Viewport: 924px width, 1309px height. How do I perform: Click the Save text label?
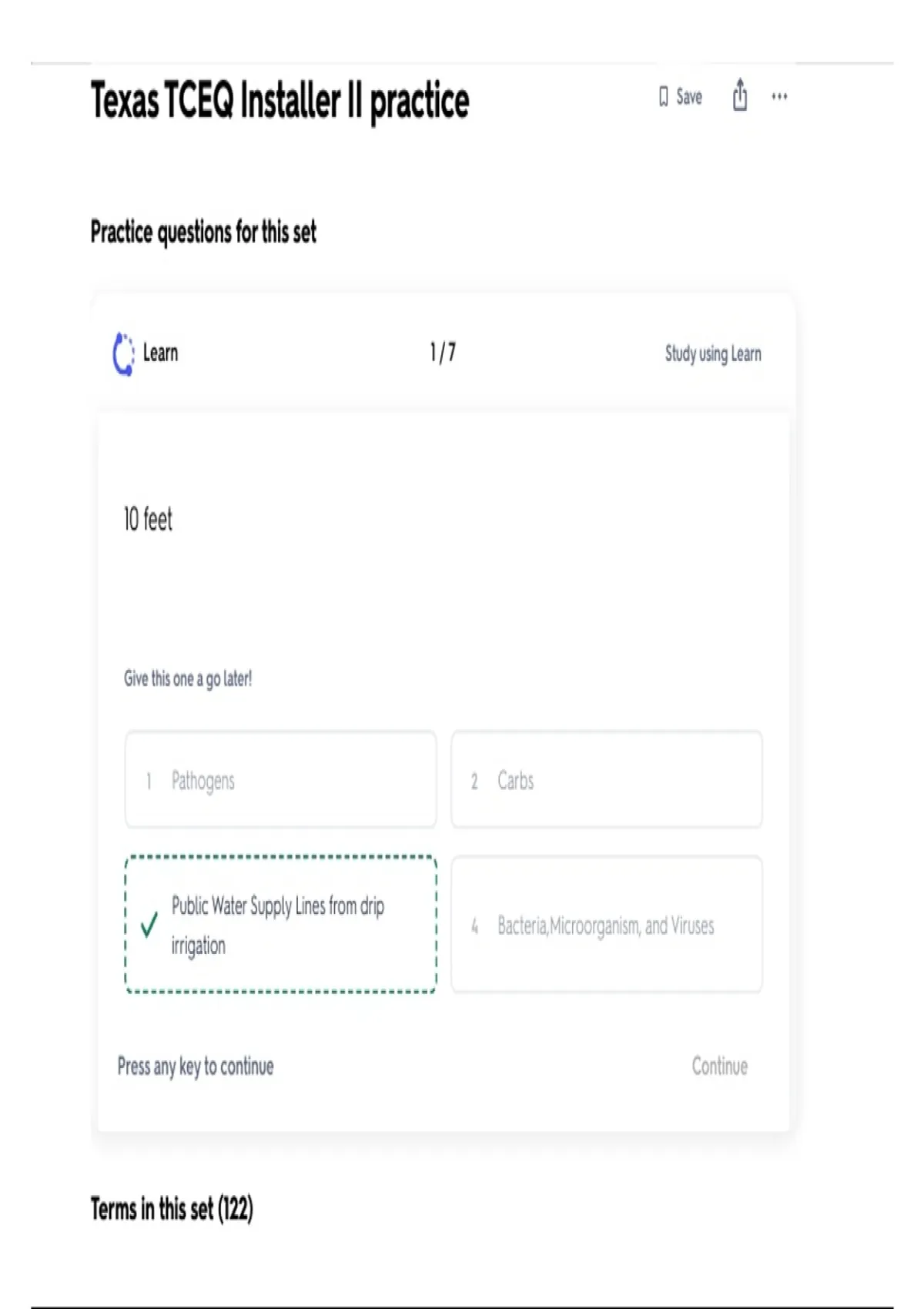pos(689,97)
